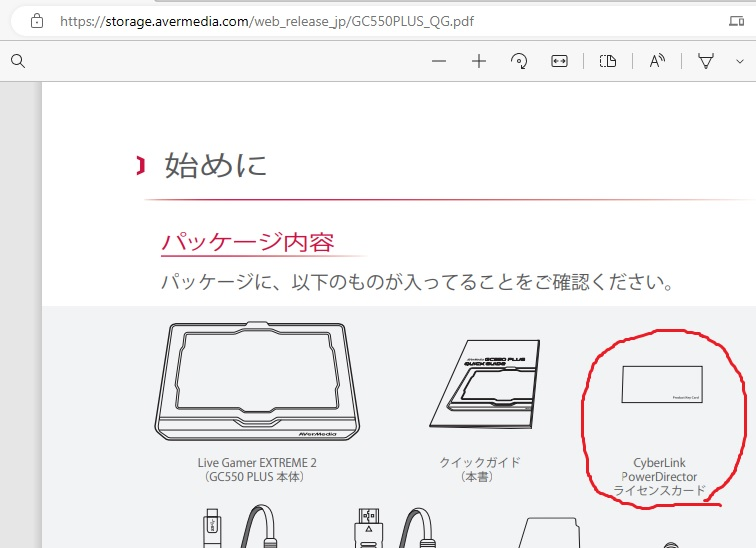This screenshot has height=548, width=756.
Task: Select the PDF URL address field
Action: (267, 21)
